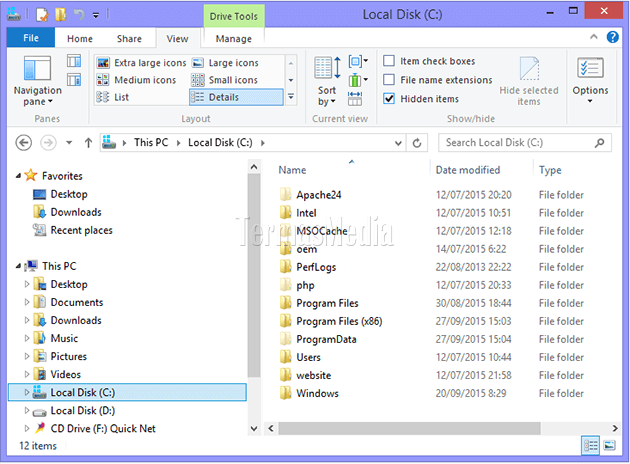
Task: Select the View ribbon tab
Action: click(177, 39)
